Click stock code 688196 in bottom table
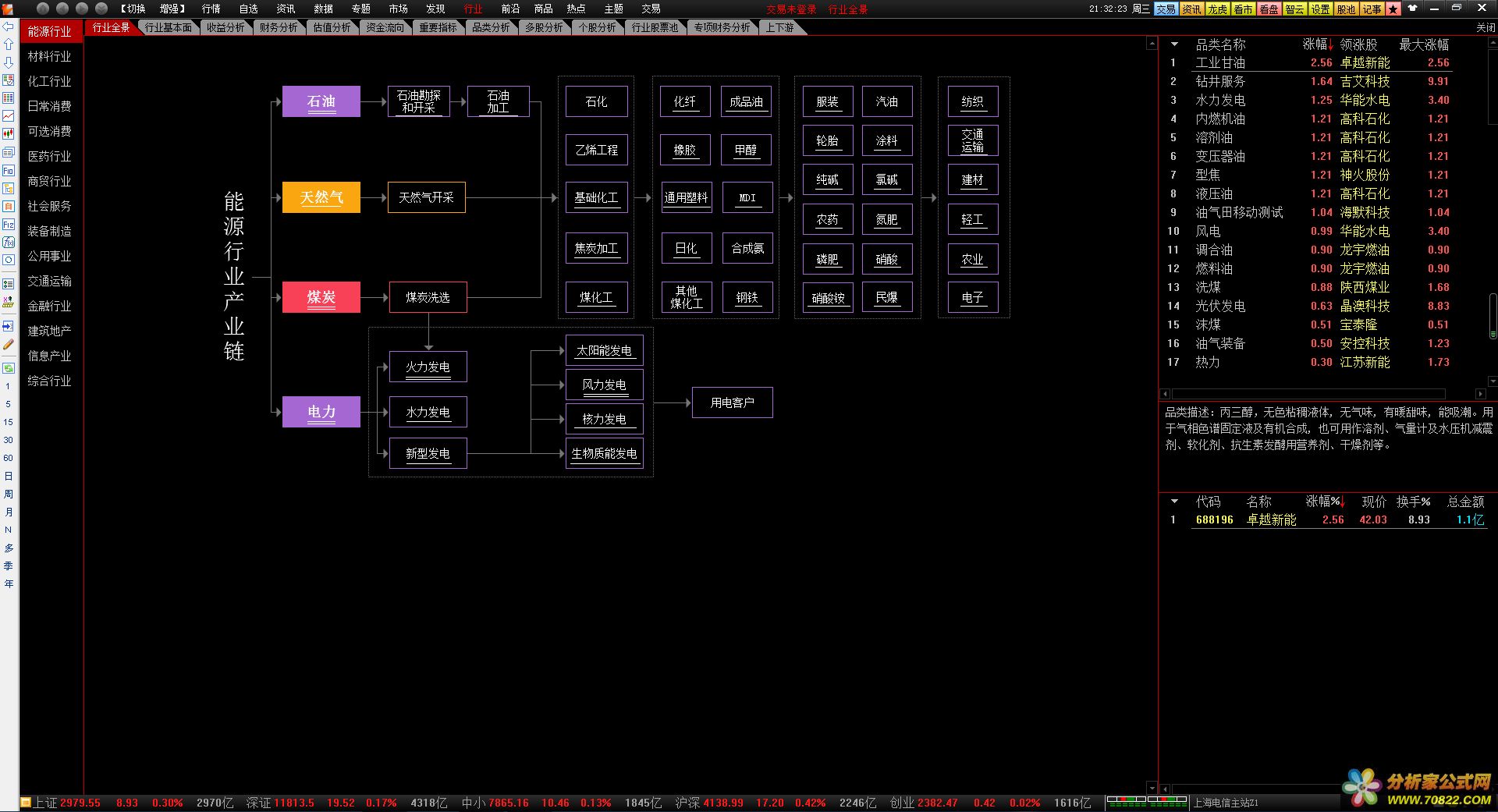The height and width of the screenshot is (812, 1498). tap(1214, 519)
